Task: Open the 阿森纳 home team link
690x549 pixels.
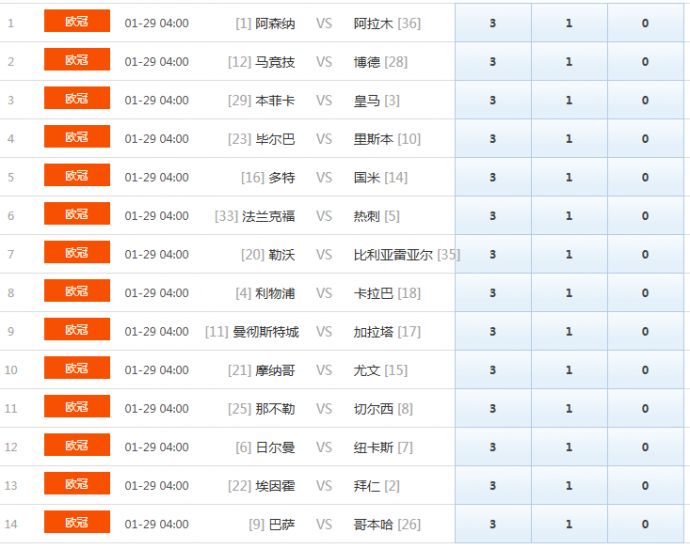Action: 275,23
